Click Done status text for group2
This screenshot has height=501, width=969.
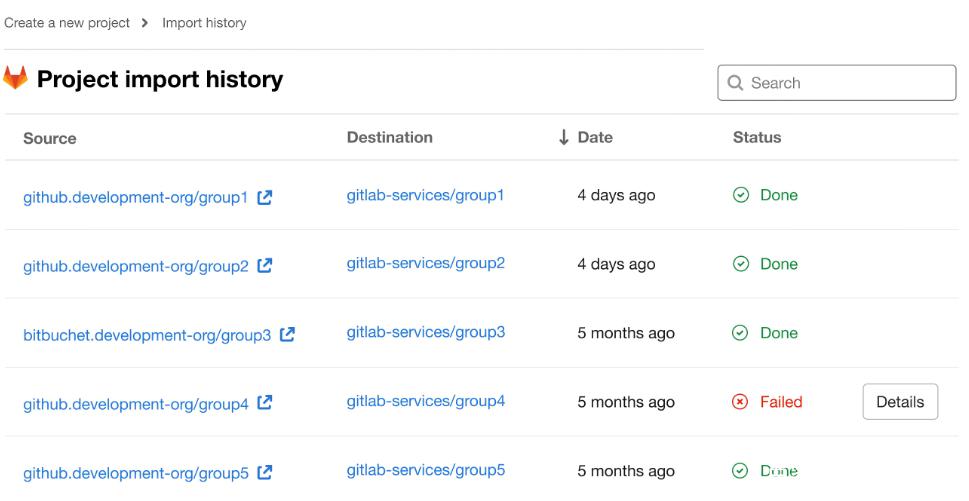[x=779, y=264]
